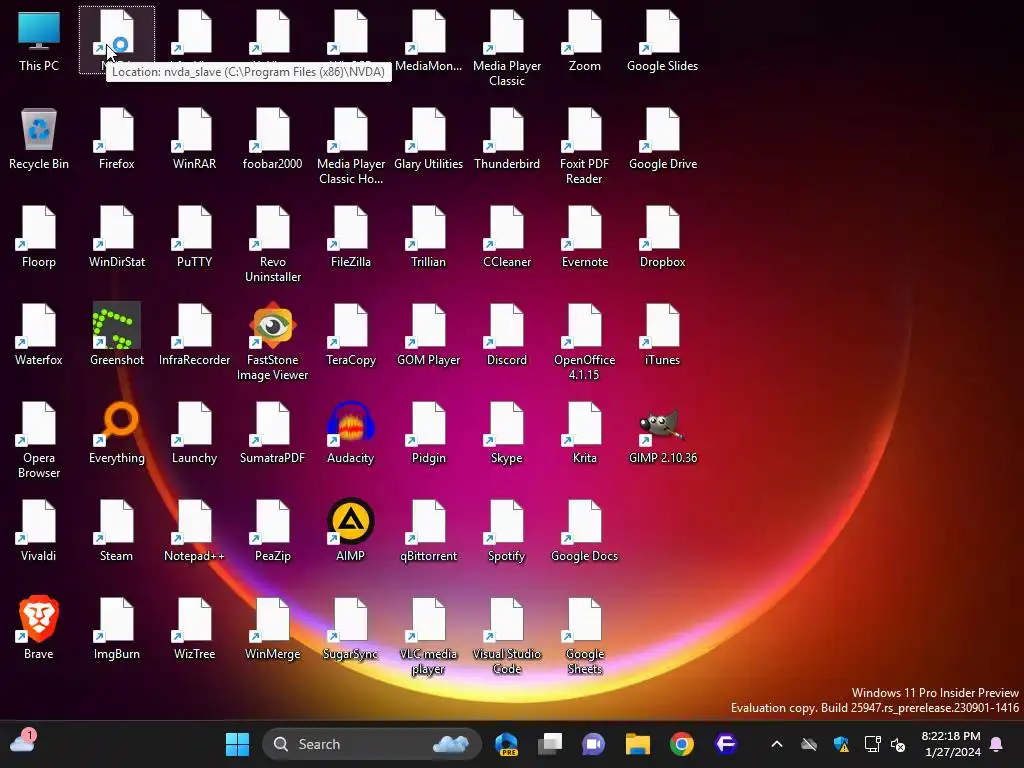Select the Revo Uninstaller shortcut
This screenshot has width=1024, height=768.
point(272,244)
